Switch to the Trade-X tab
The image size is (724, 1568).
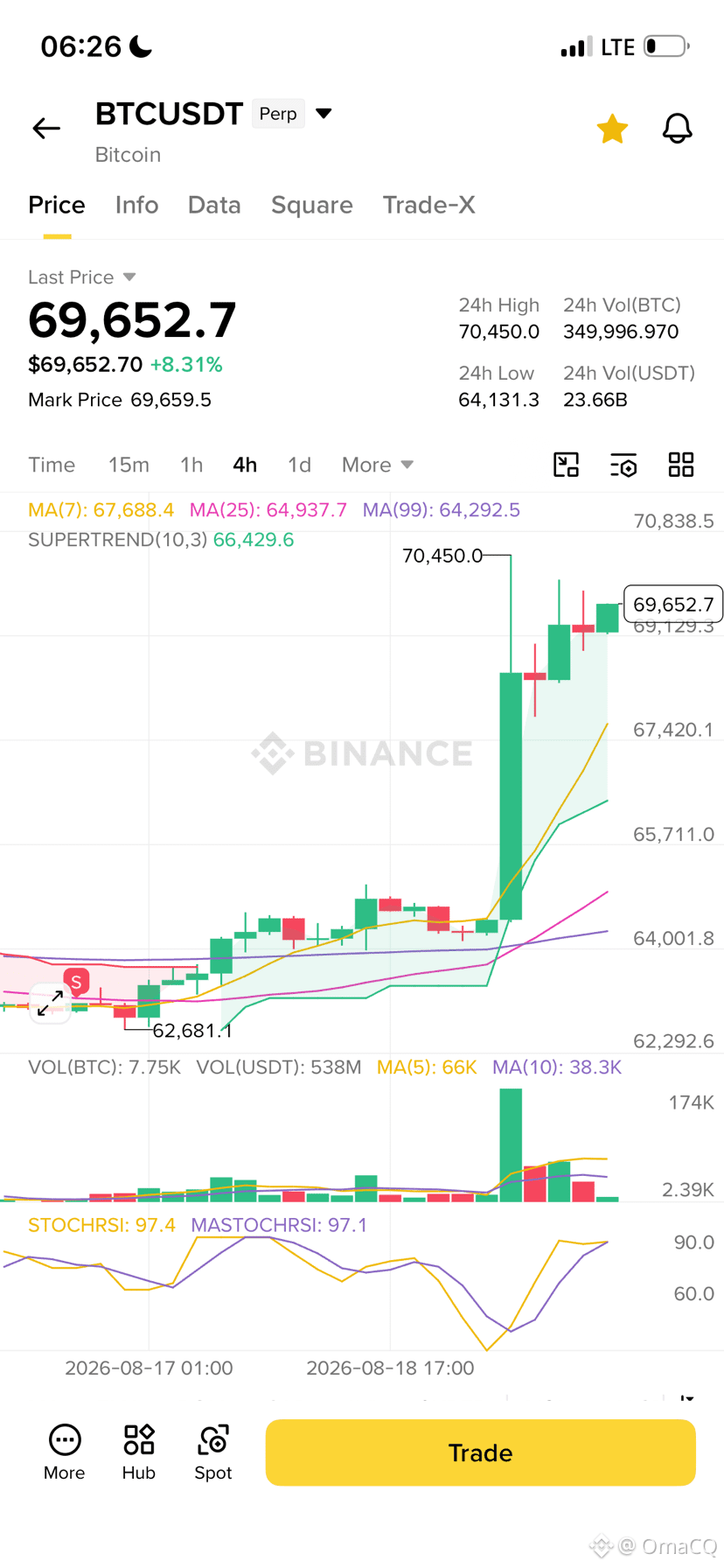pyautogui.click(x=429, y=205)
